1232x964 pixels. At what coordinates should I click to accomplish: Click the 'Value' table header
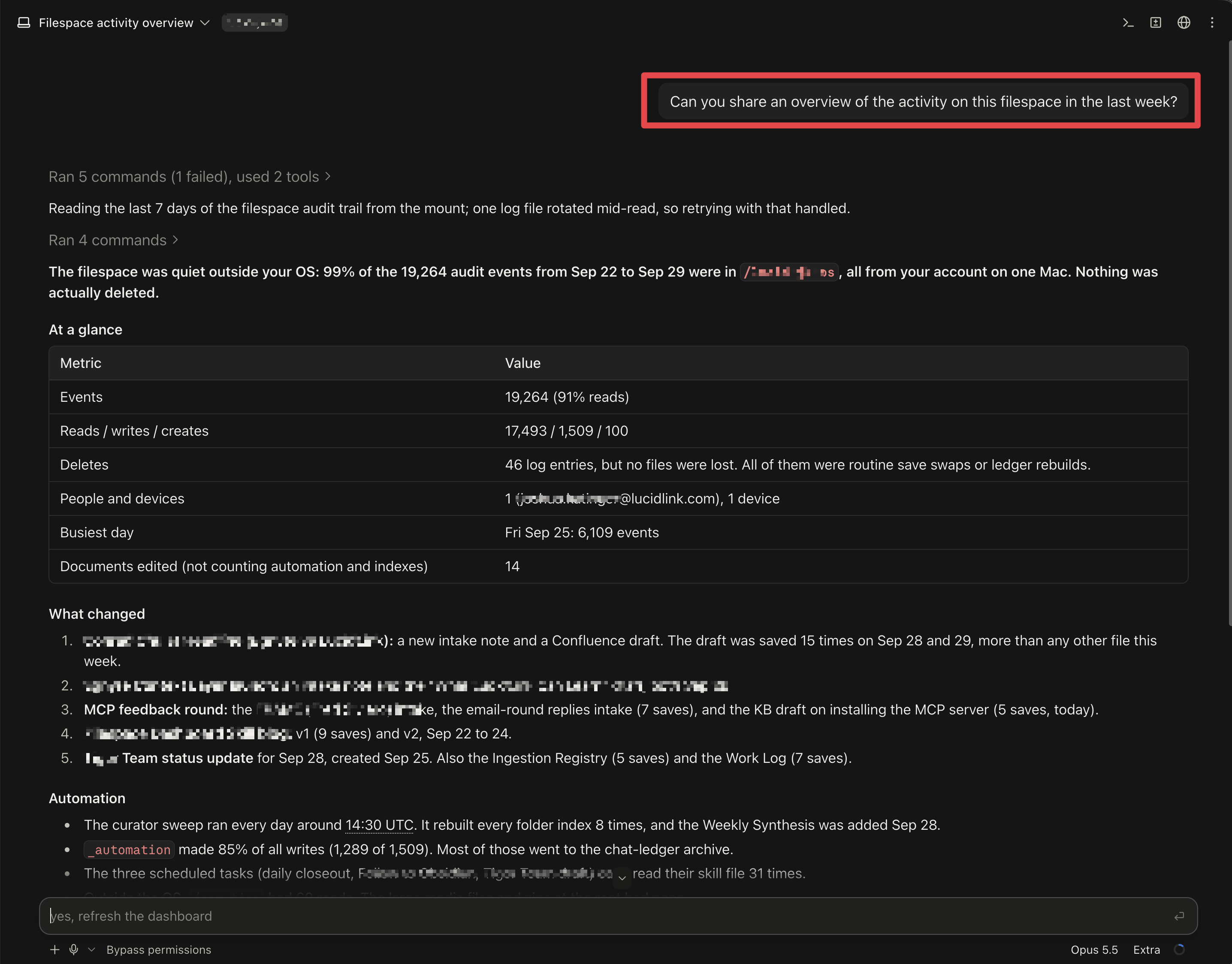pyautogui.click(x=523, y=363)
